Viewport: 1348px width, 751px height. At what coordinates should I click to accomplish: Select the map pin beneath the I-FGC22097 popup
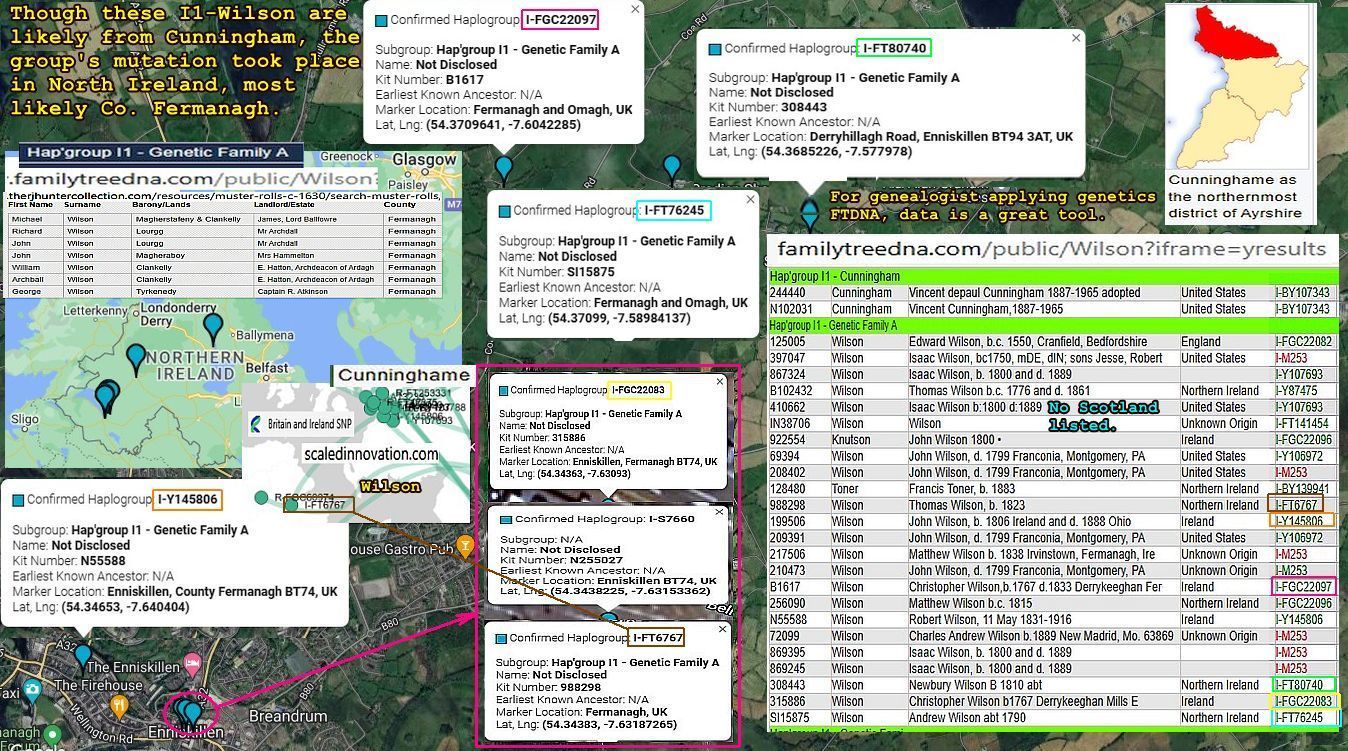point(504,170)
